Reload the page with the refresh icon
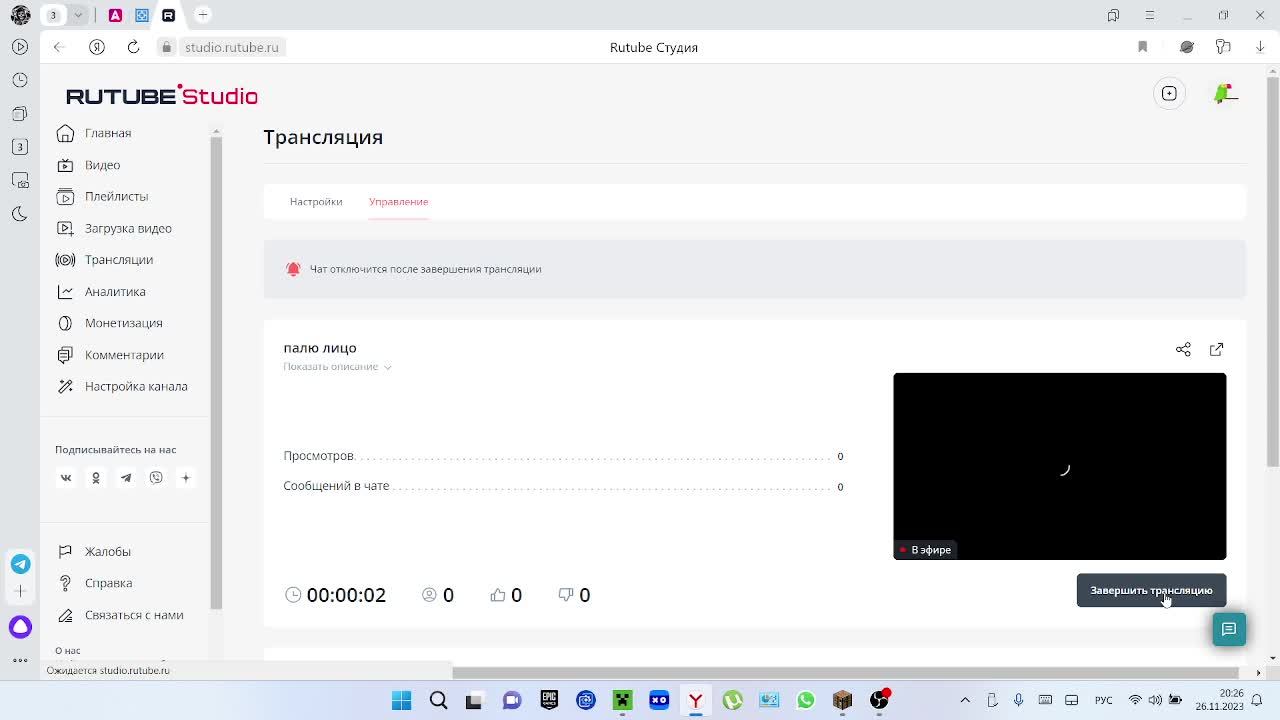This screenshot has height=720, width=1280. click(x=133, y=47)
